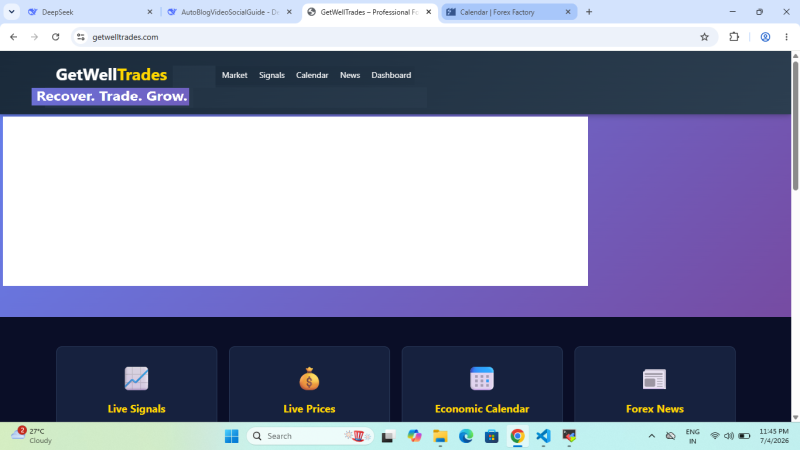Viewport: 800px width, 450px height.
Task: Bookmark this page with the star icon
Action: (704, 37)
